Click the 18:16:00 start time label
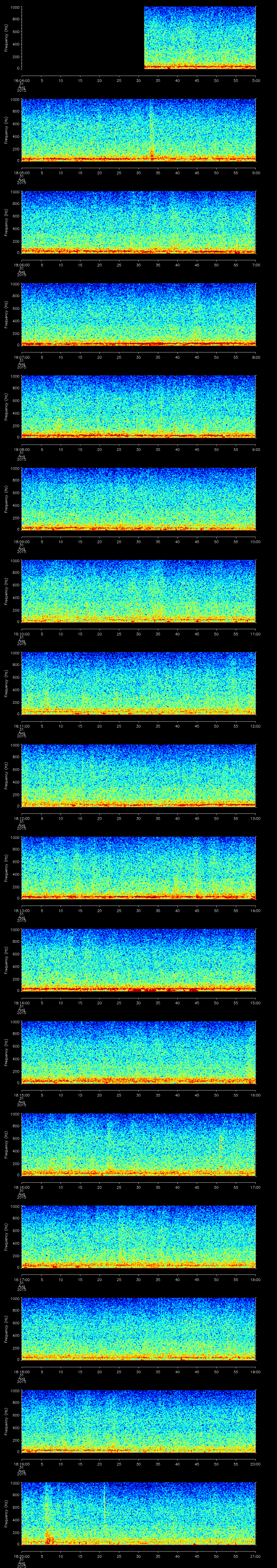277x1568 pixels. point(21,1187)
